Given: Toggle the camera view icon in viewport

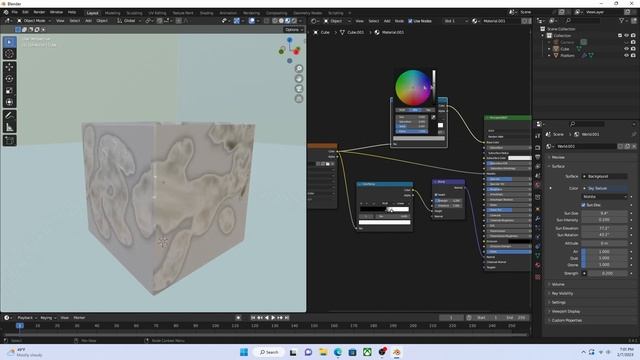Looking at the screenshot, I should point(299,89).
